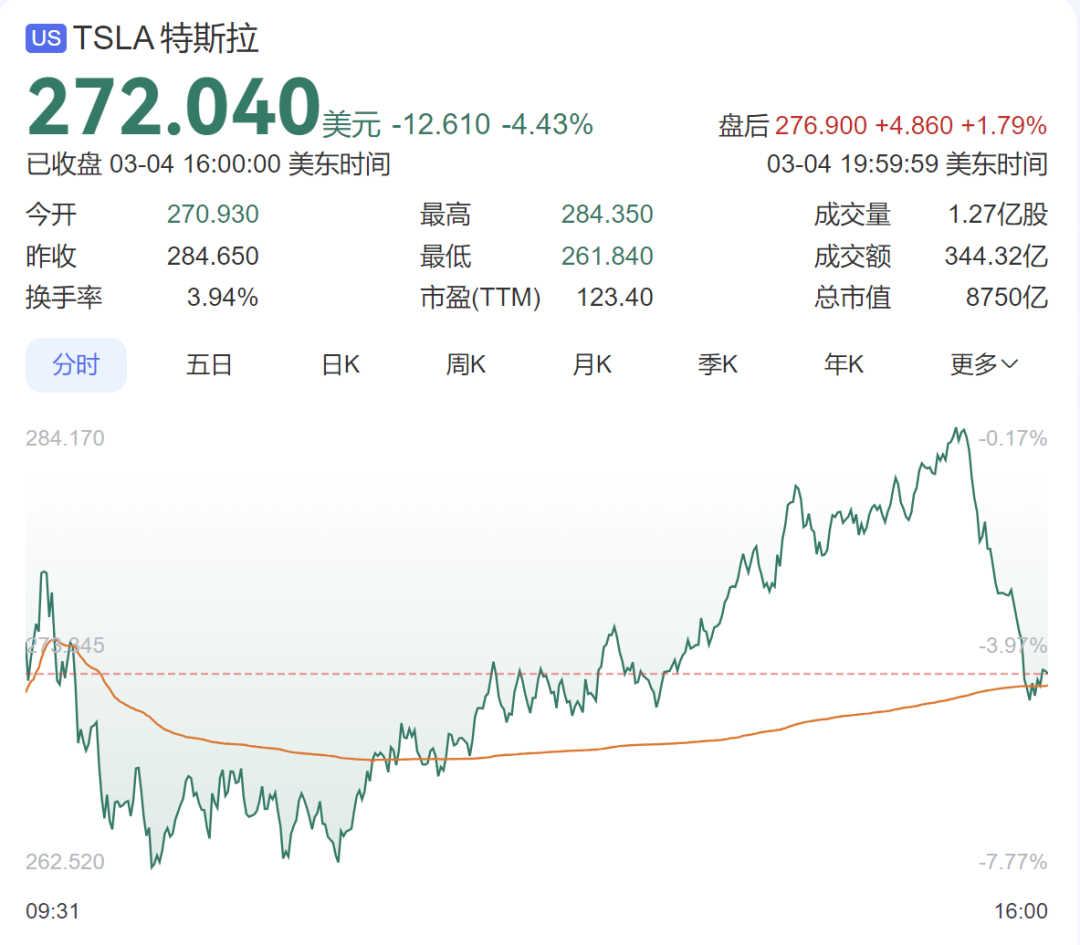This screenshot has height=945, width=1080.
Task: Expand the 更多 dropdown
Action: [x=983, y=365]
